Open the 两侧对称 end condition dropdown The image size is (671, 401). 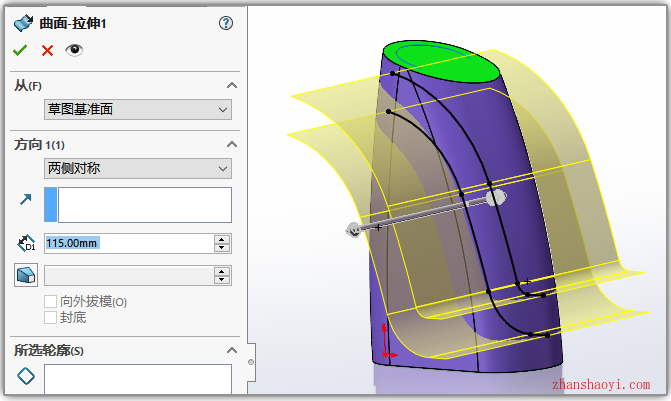(138, 169)
